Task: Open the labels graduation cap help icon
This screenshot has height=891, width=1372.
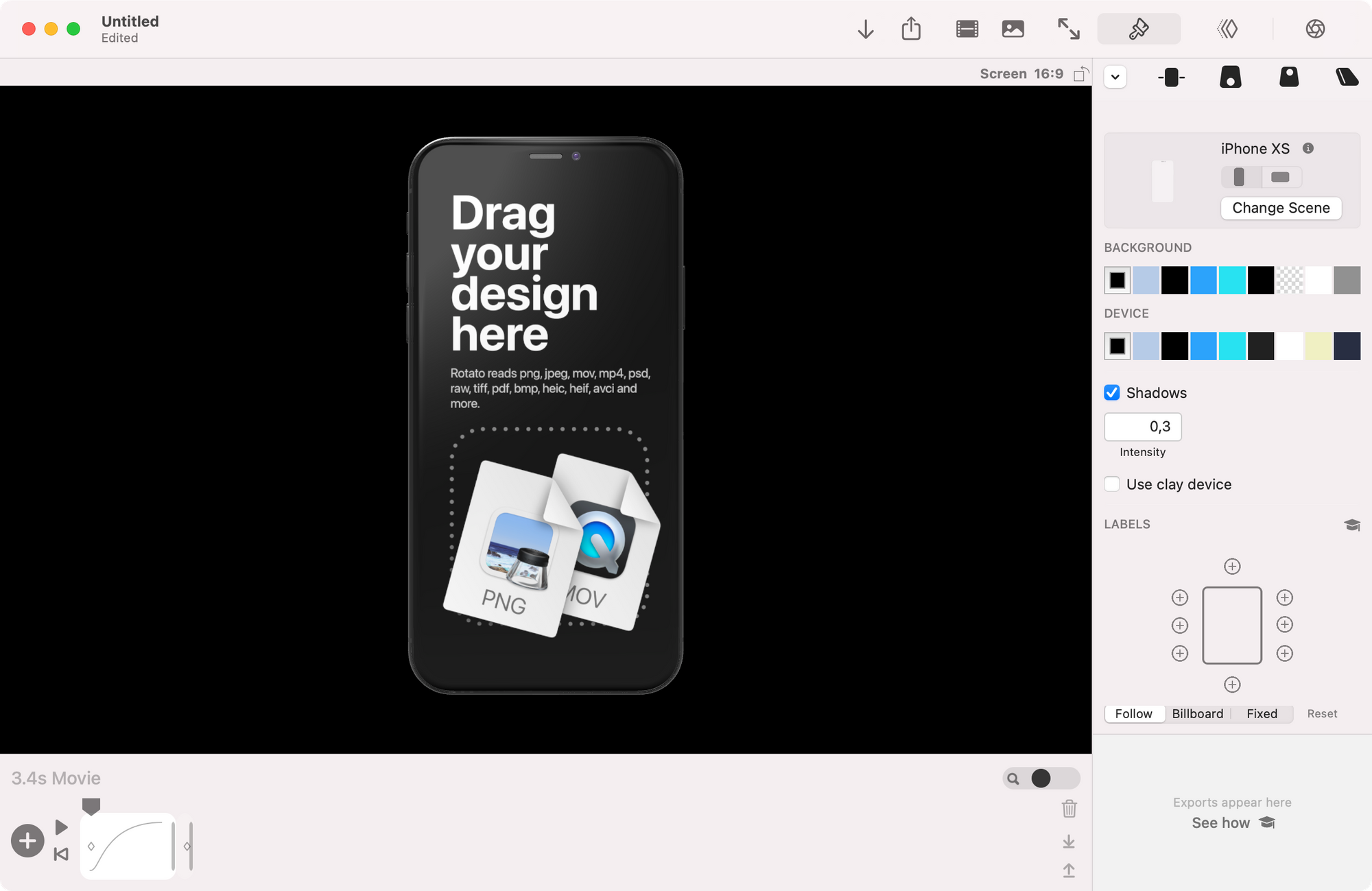Action: pyautogui.click(x=1351, y=525)
